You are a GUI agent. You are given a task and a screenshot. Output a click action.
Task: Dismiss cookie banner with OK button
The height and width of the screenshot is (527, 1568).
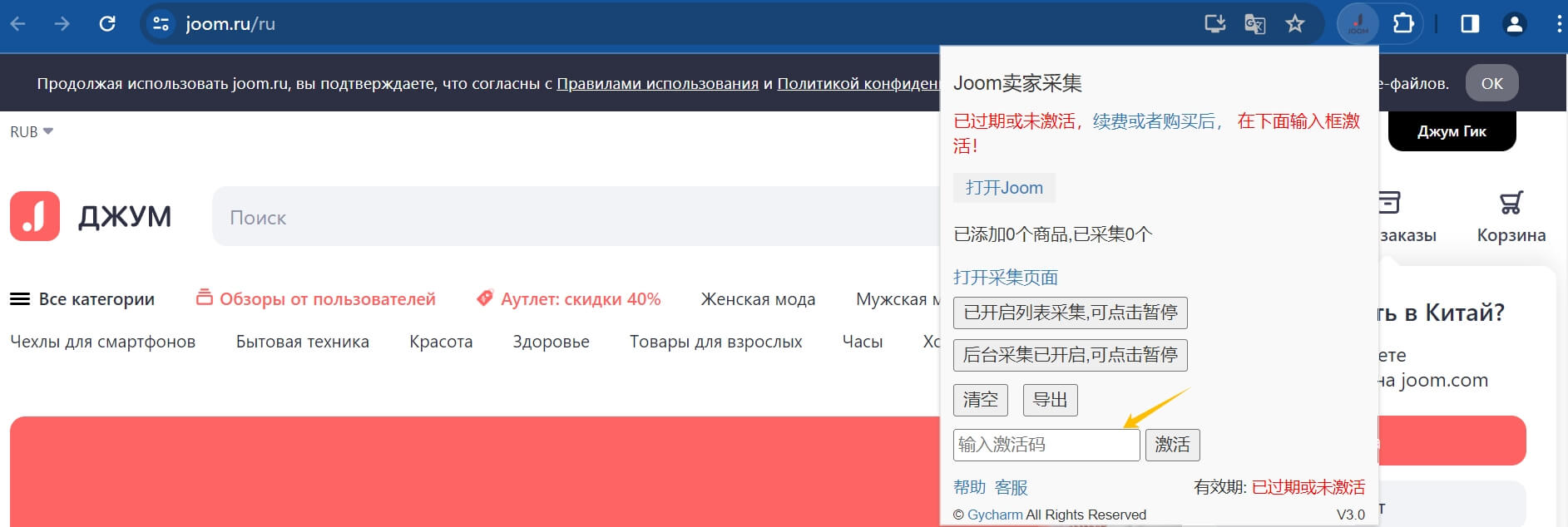(x=1492, y=83)
